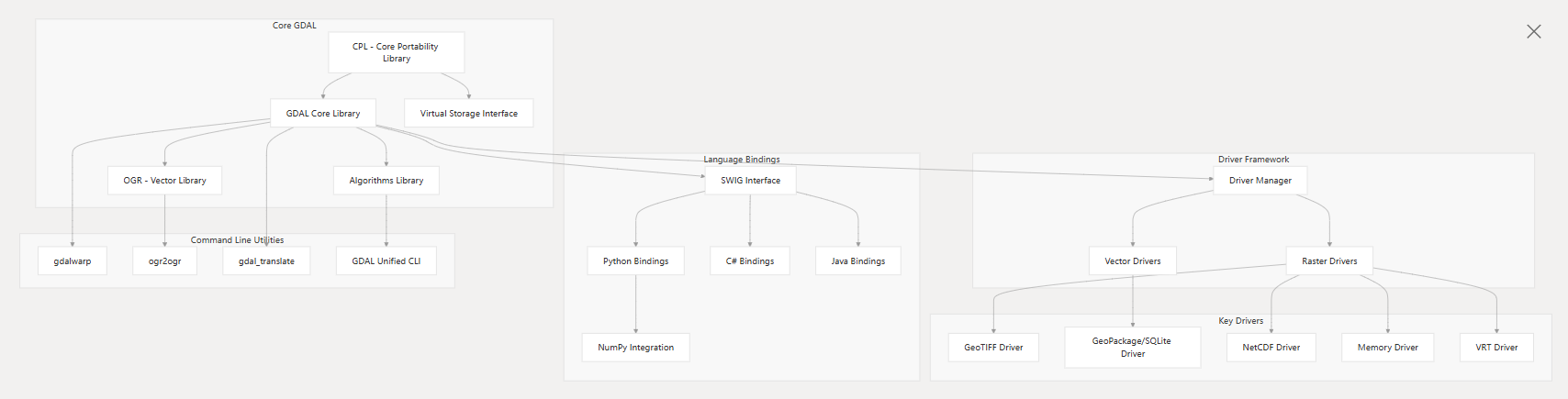Click the gdalwarp utility node
This screenshot has height=399, width=1568.
point(73,261)
